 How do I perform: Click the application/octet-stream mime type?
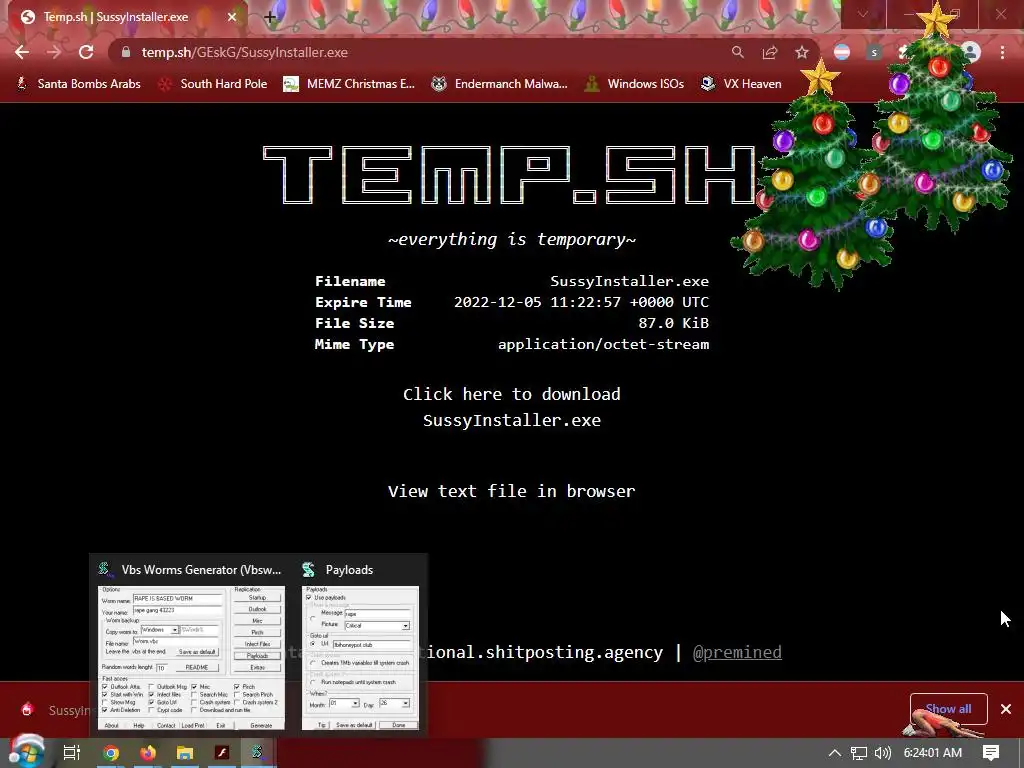[603, 344]
